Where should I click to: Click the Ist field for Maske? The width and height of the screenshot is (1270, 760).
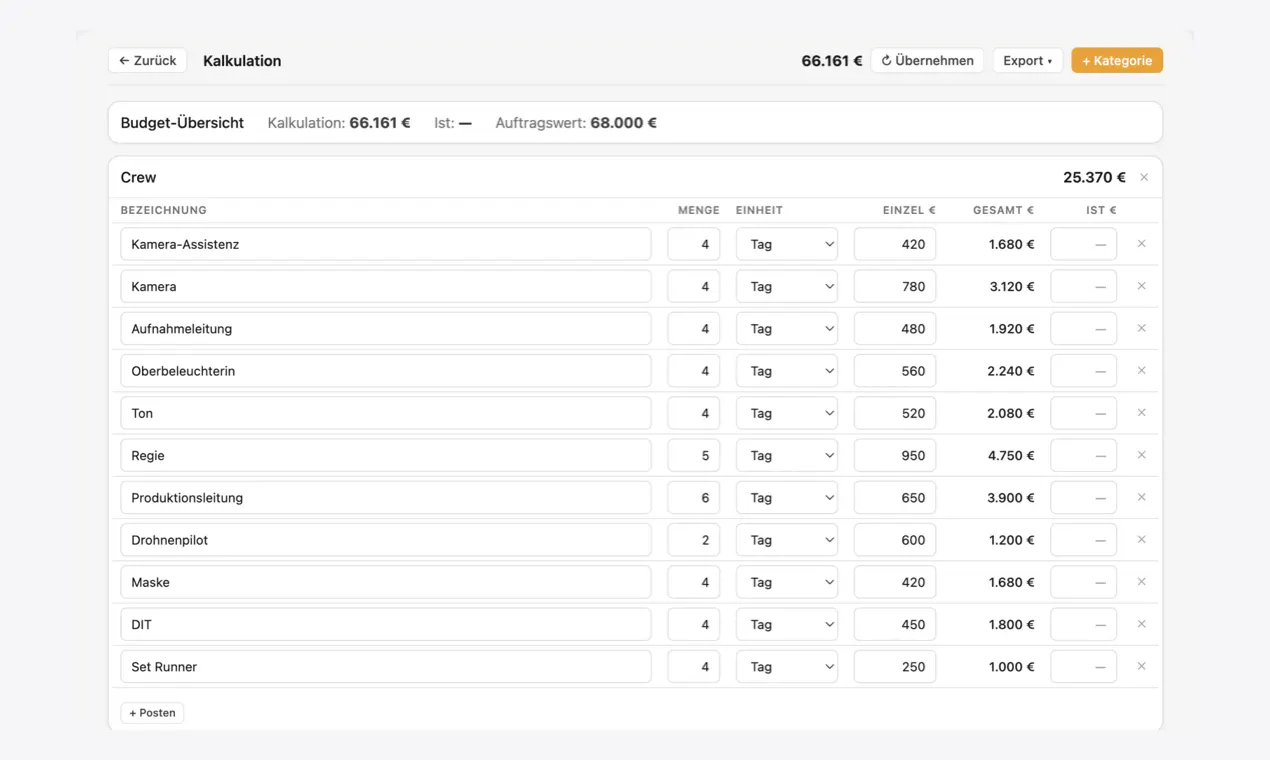tap(1084, 582)
